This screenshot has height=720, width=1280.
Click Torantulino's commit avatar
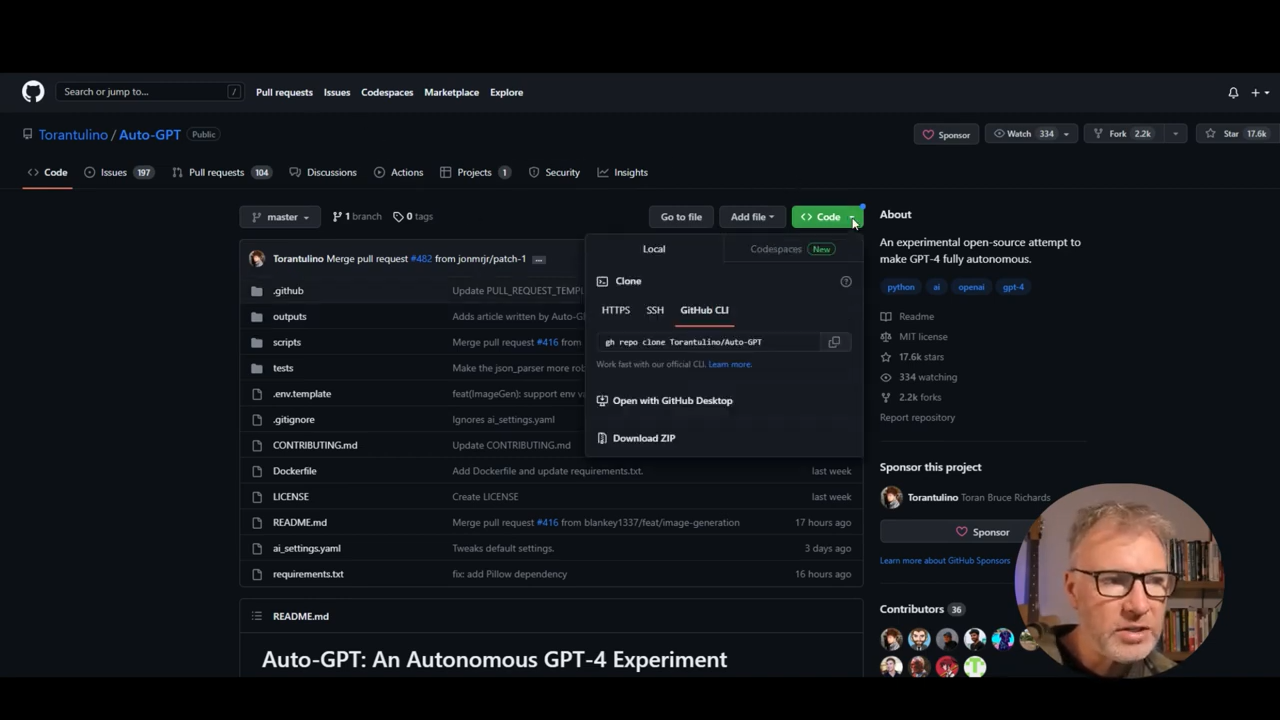click(257, 259)
